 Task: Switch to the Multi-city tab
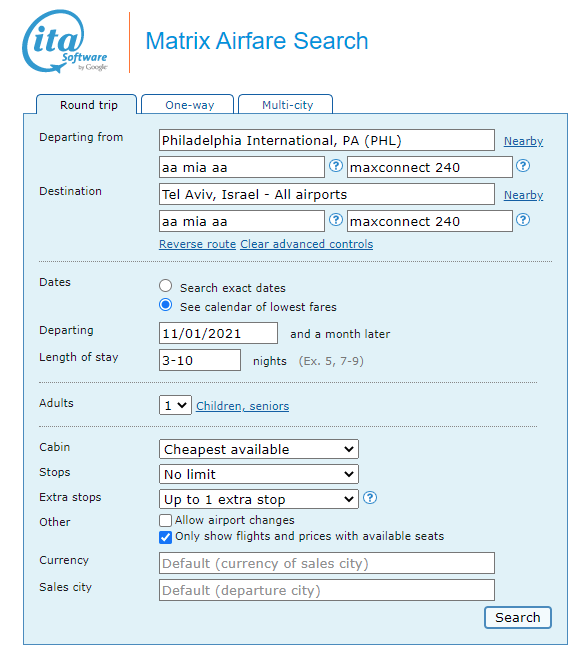tap(286, 105)
